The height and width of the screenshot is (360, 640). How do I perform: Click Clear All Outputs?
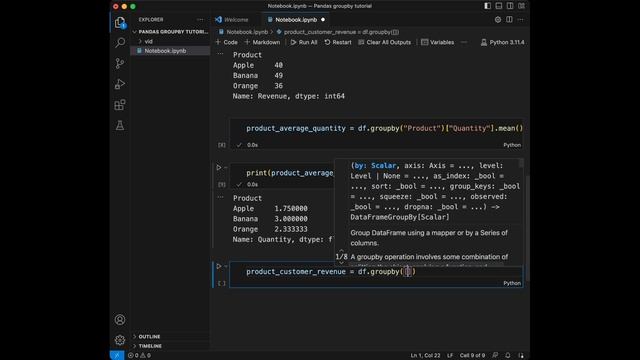coord(384,42)
